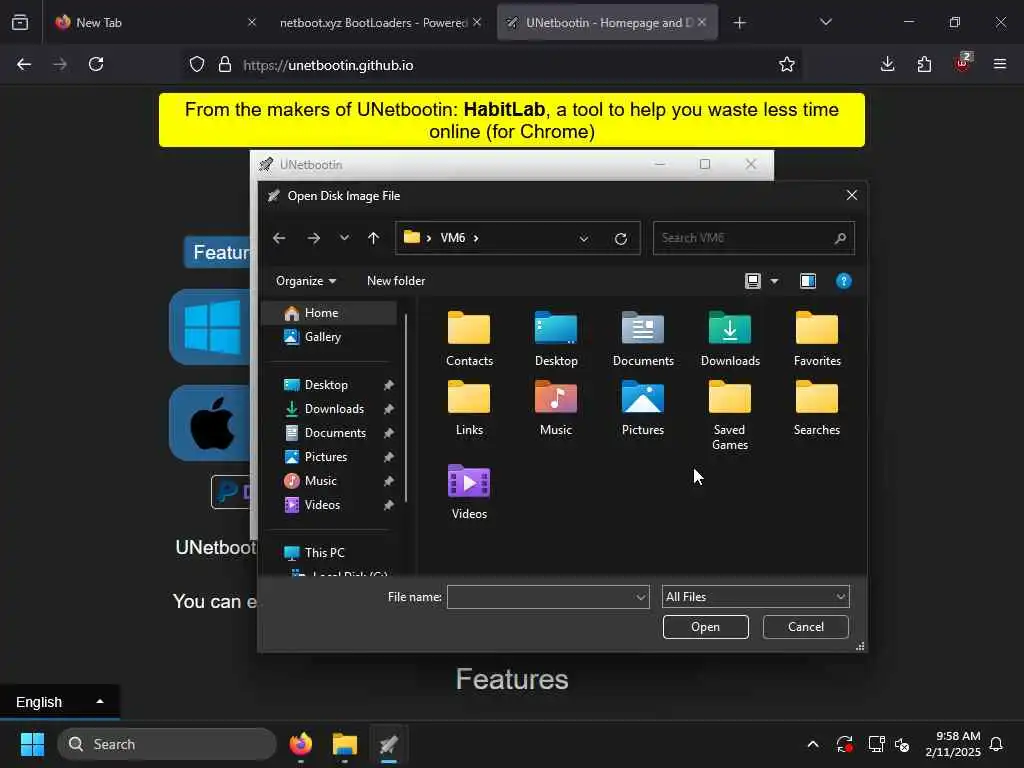Switch to netboot.xyz BootLoaders tab
The width and height of the screenshot is (1024, 768).
pyautogui.click(x=381, y=22)
